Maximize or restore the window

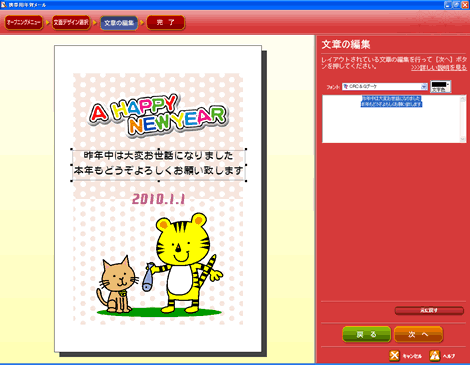click(x=456, y=5)
